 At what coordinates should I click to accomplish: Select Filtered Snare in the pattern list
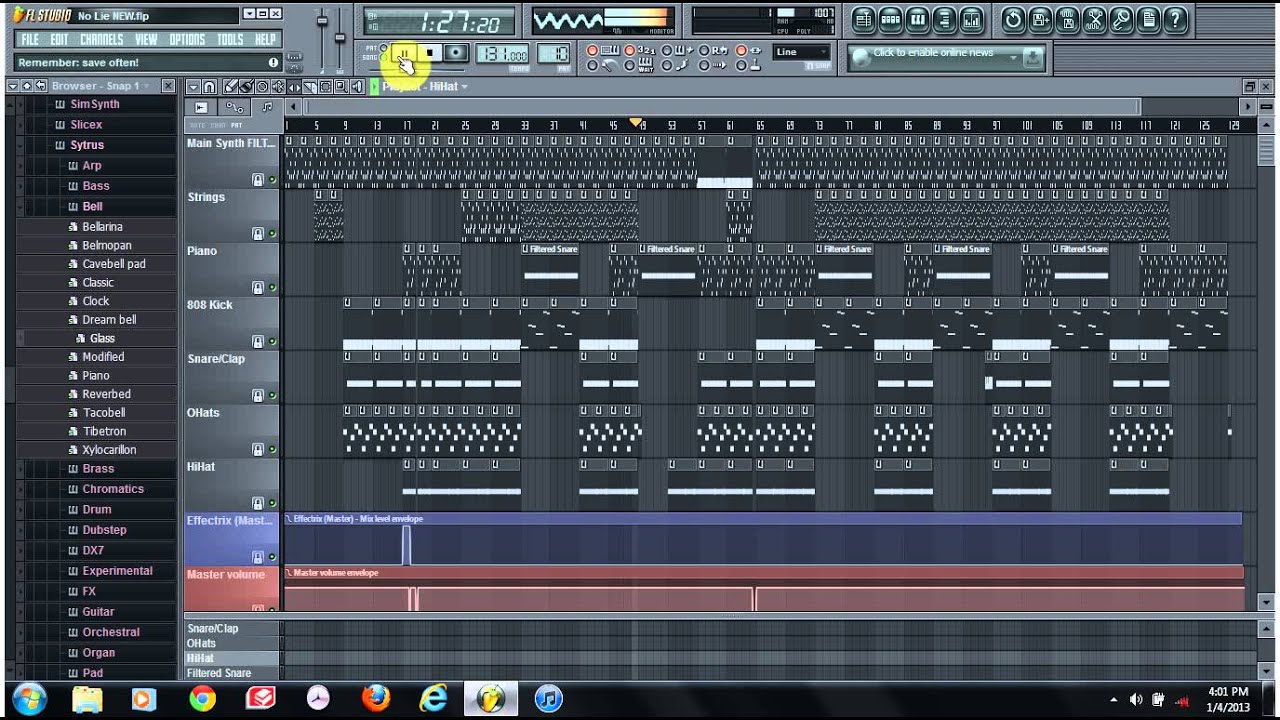coord(219,673)
